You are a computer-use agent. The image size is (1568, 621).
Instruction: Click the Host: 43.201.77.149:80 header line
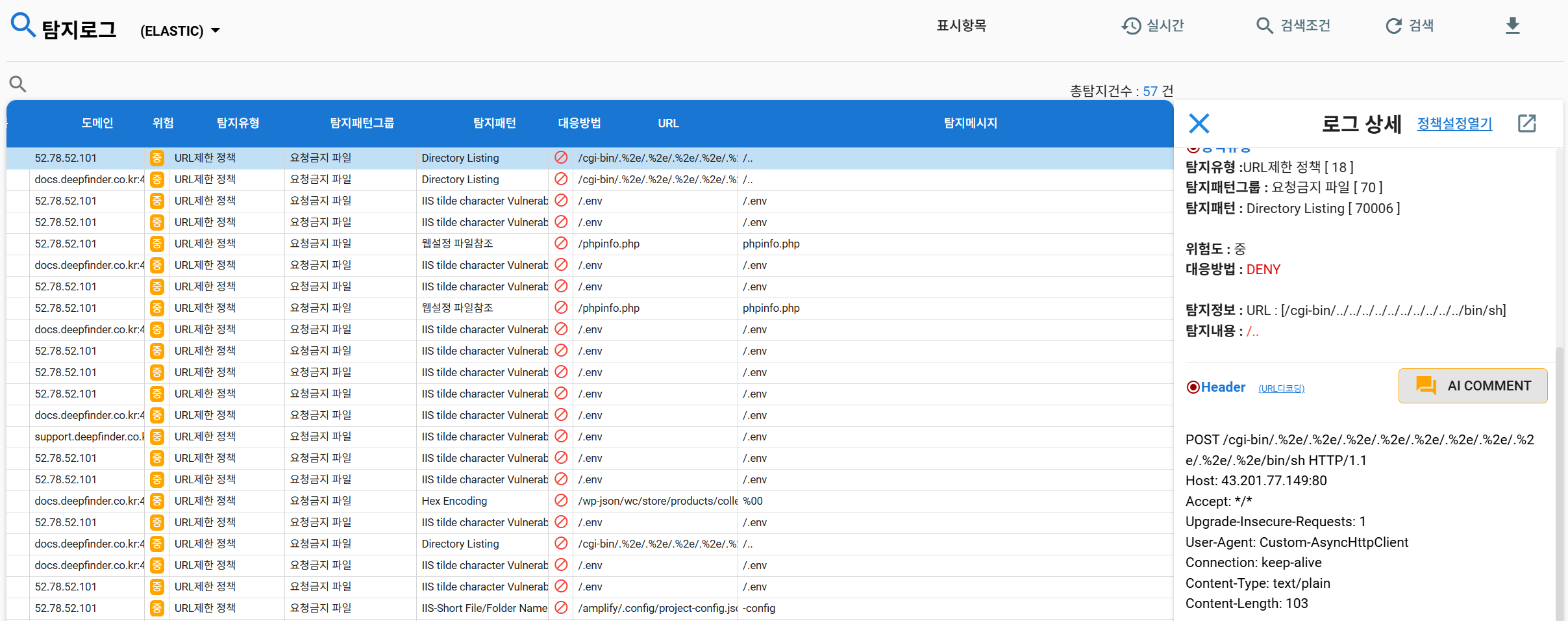click(1256, 481)
